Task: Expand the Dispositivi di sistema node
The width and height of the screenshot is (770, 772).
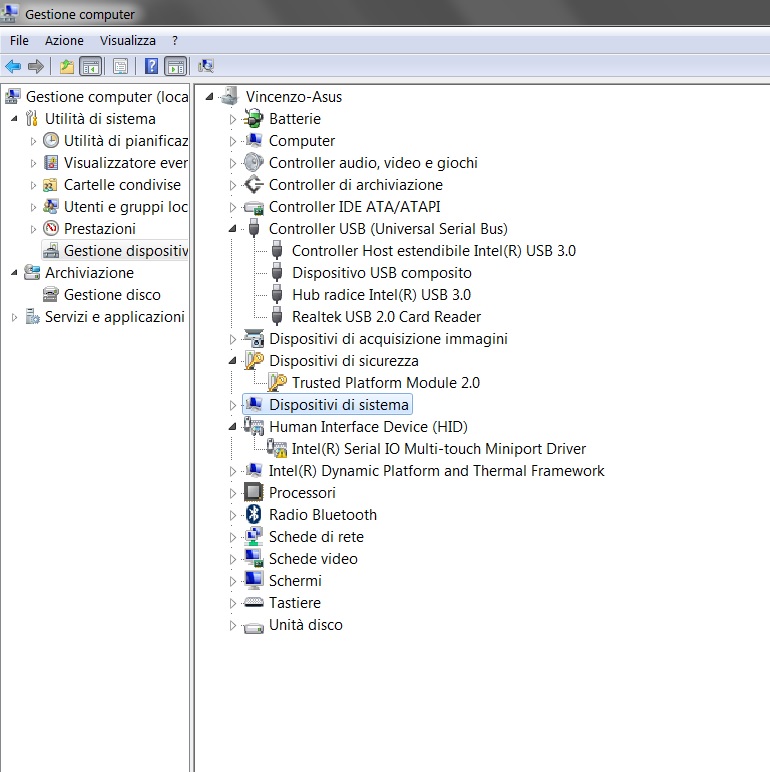Action: pos(232,405)
